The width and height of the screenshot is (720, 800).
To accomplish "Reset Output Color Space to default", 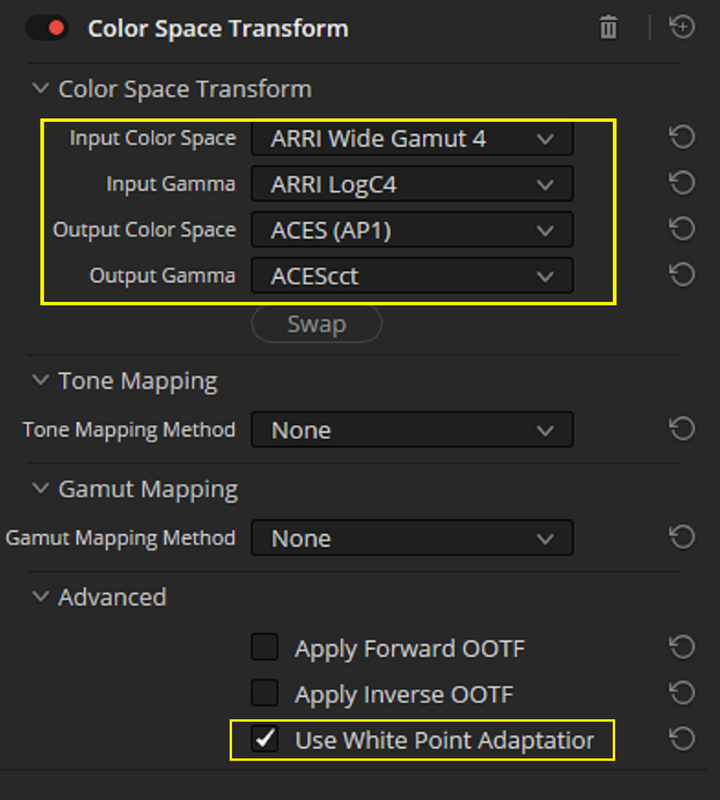I will (x=682, y=229).
